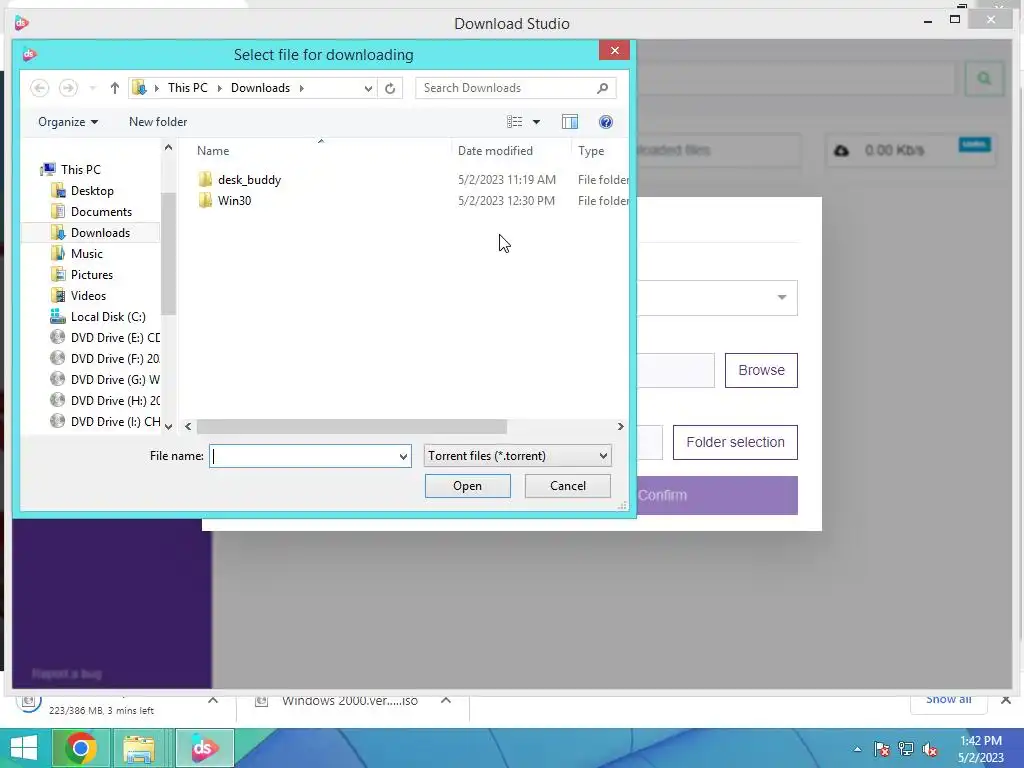Open help with the question mark icon
Viewport: 1024px width, 768px height.
point(605,122)
